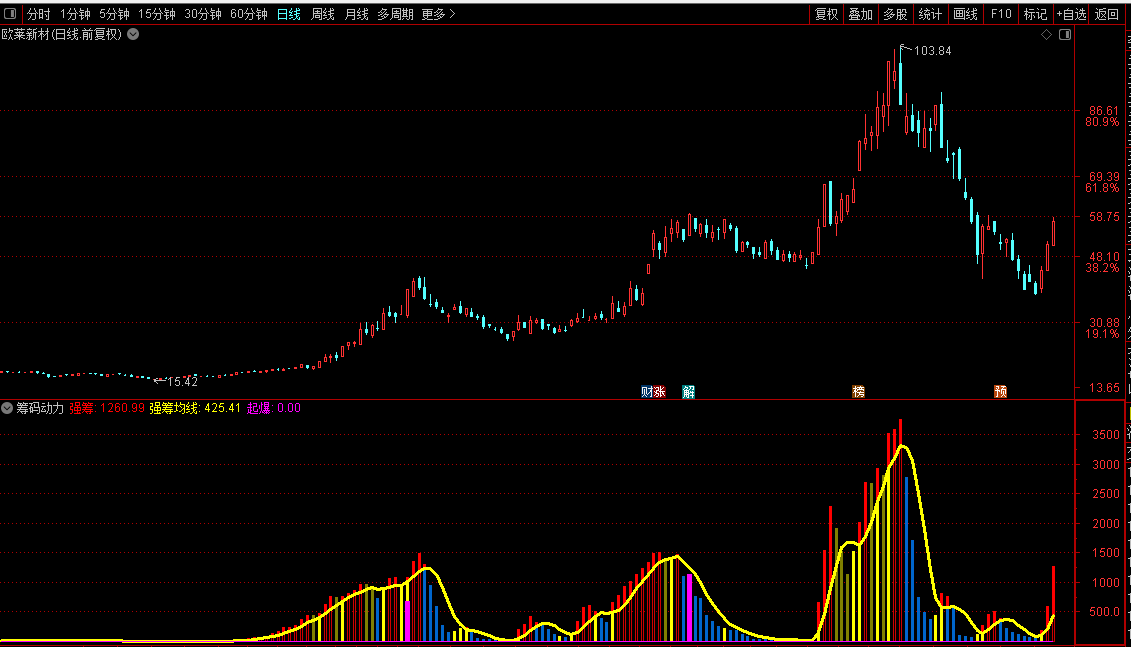Open the 涨 info marker below the chart
Screen dimensions: 1131x647
coord(659,392)
